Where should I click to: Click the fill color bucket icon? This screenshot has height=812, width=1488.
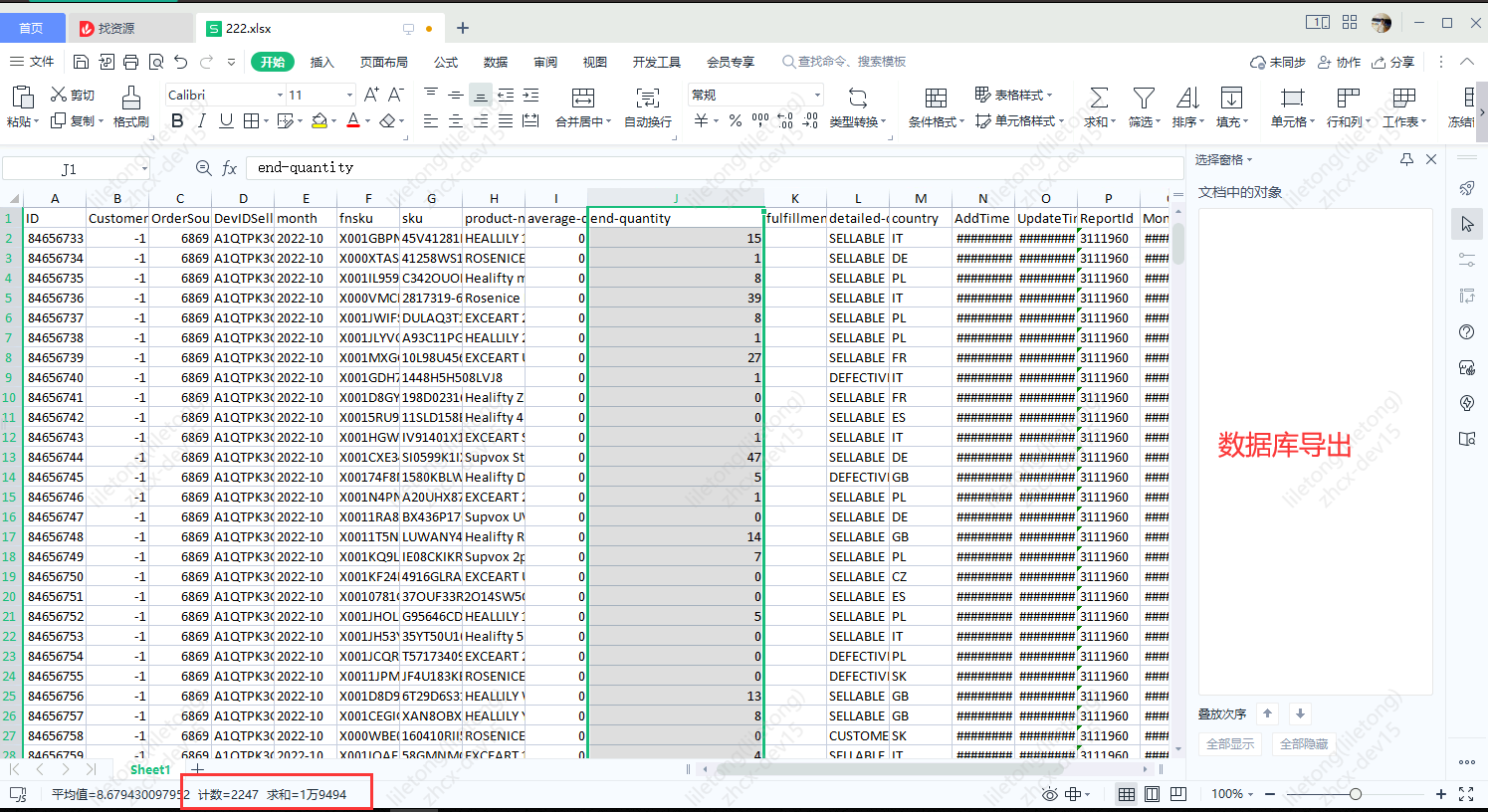coord(319,120)
